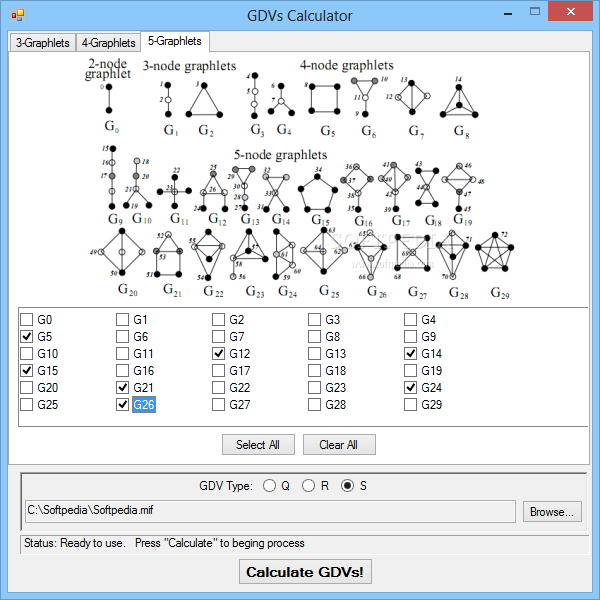Image resolution: width=600 pixels, height=600 pixels.
Task: Uncheck the G12 checkbox
Action: 218,354
